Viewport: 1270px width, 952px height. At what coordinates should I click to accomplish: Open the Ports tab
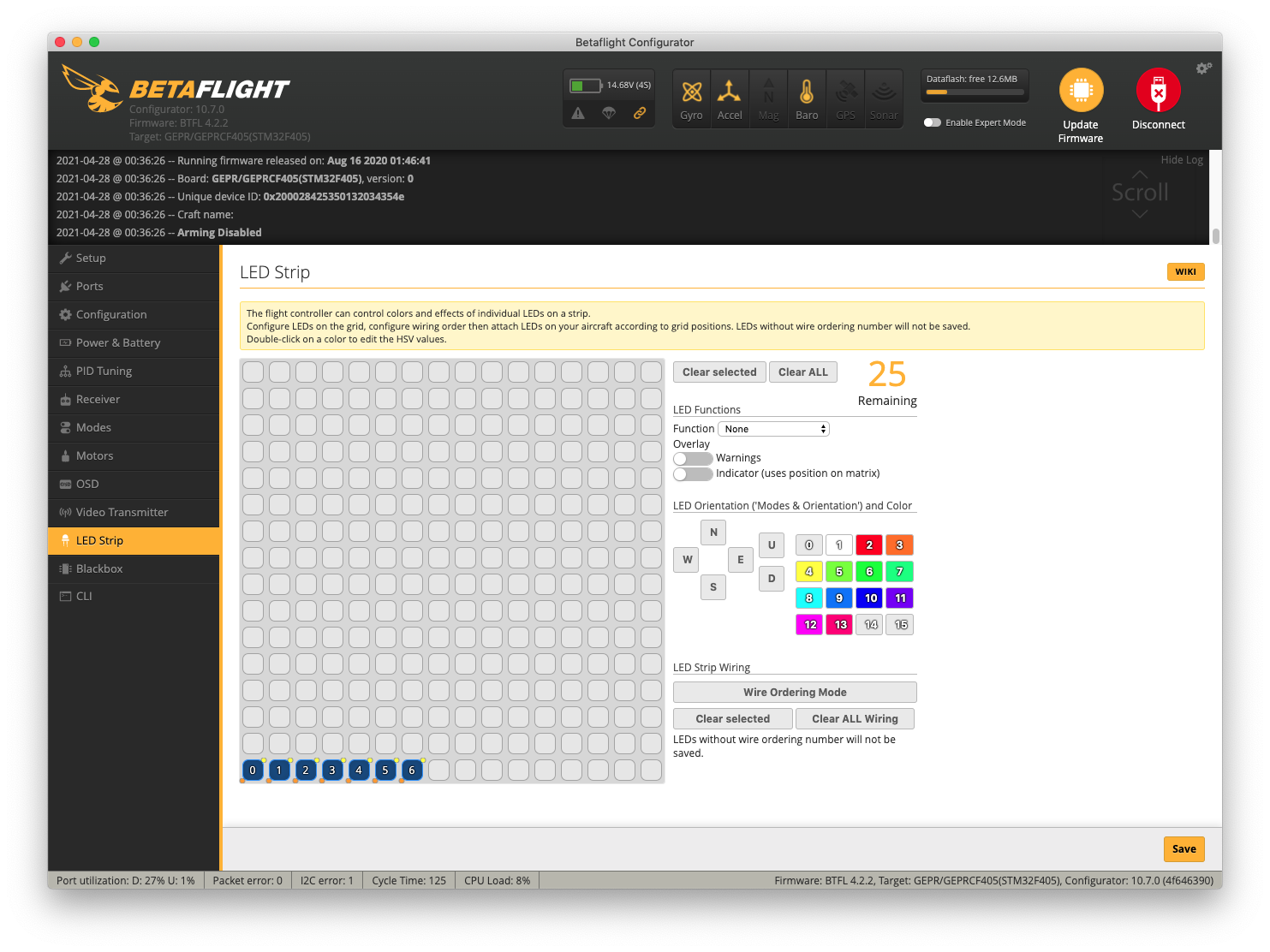tap(134, 286)
